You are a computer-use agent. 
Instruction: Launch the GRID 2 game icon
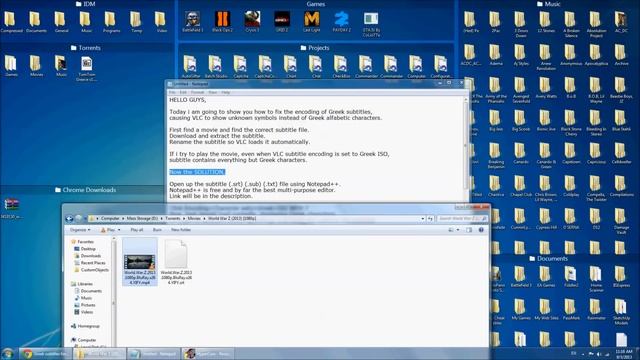282,22
